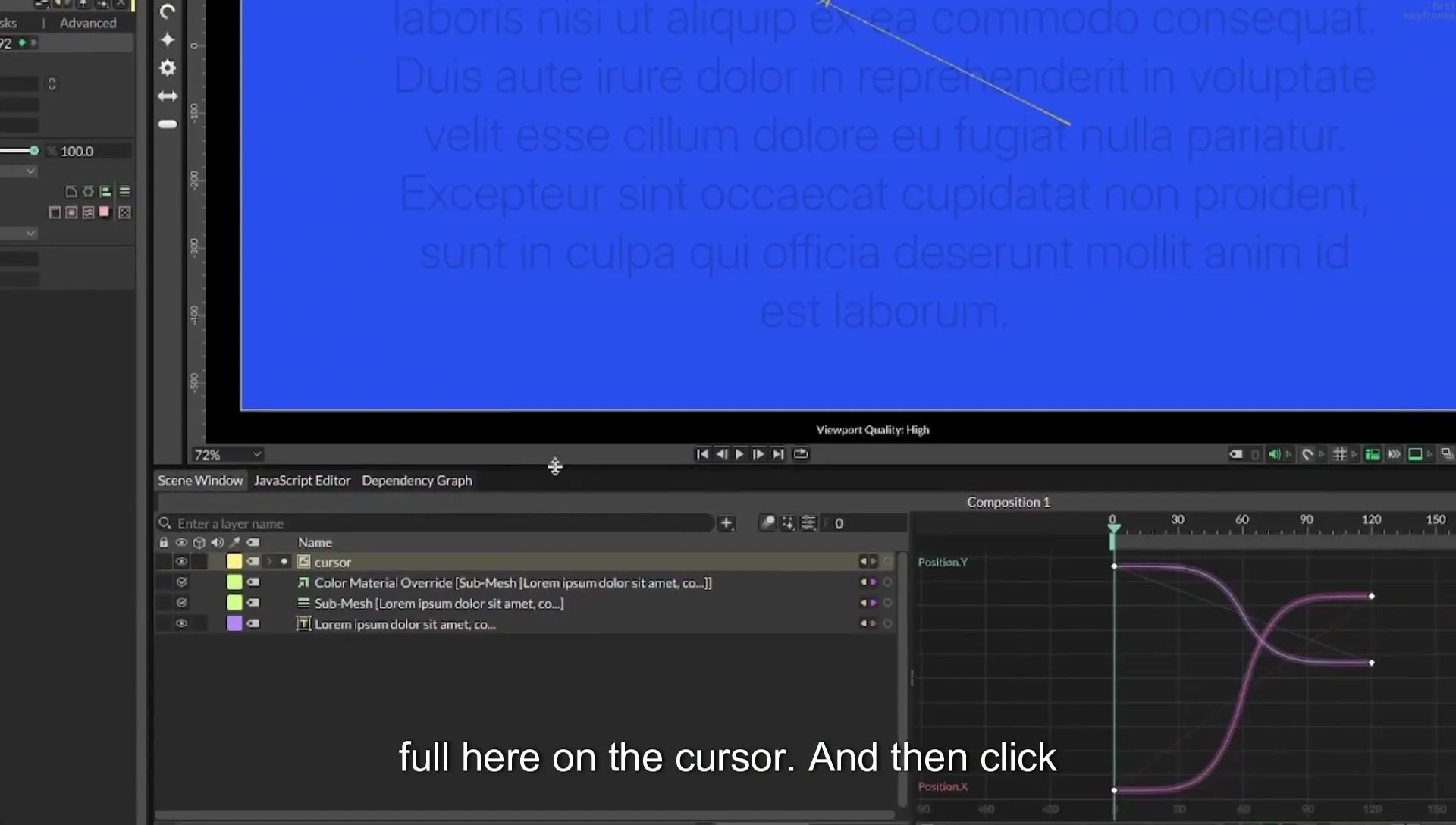Screen dimensions: 1456x825
Task: Click the purple swatch of Lorem ipsum layer
Action: [234, 624]
